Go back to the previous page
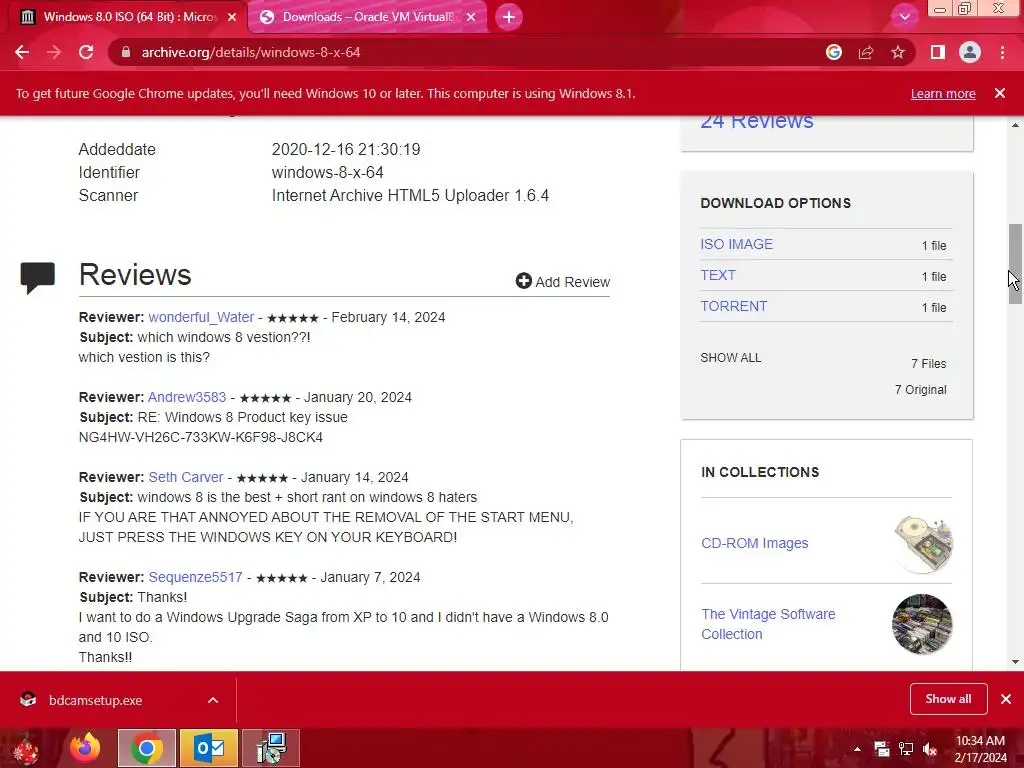This screenshot has width=1024, height=768. (x=22, y=52)
